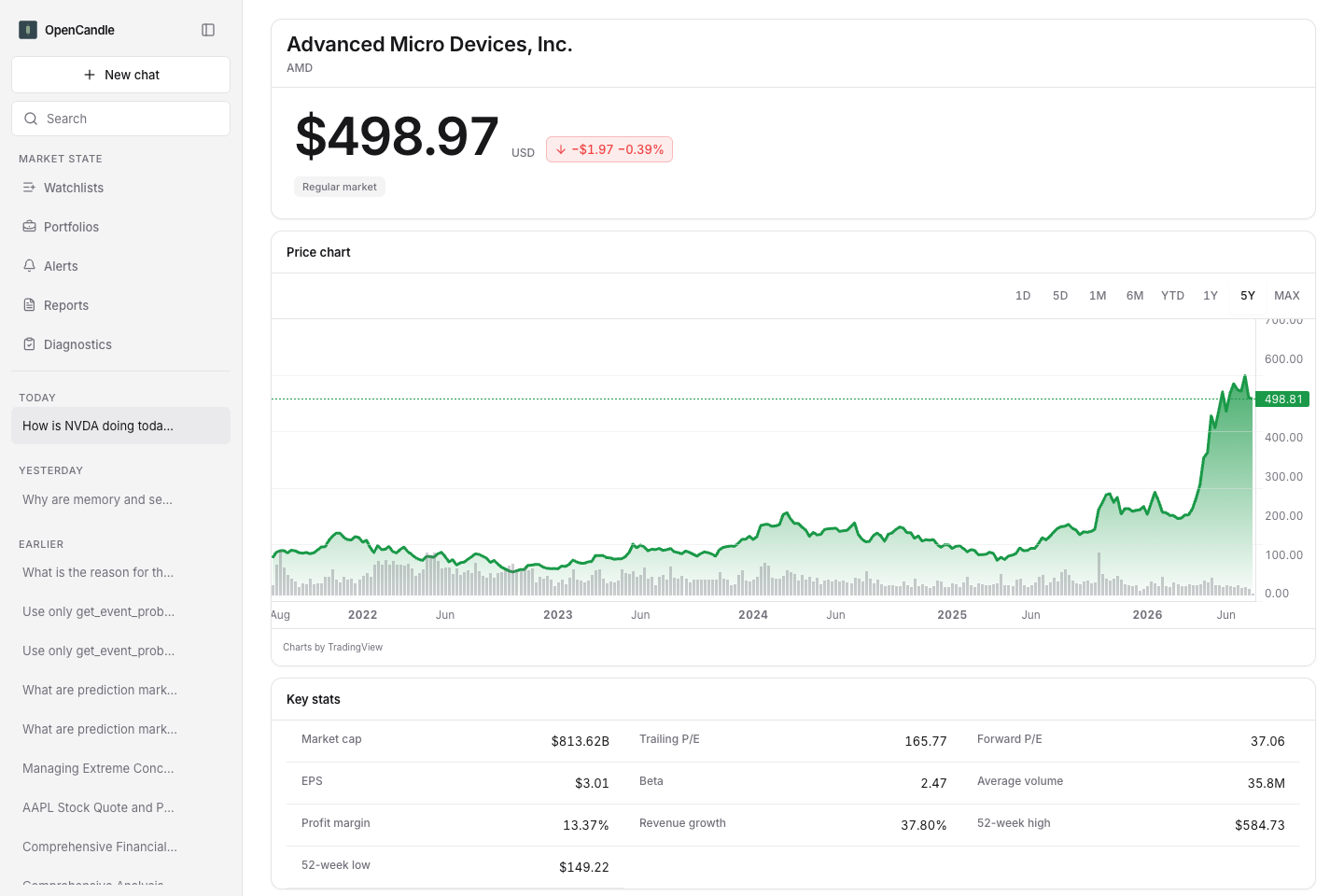Click the Diagnostics clipboard icon
This screenshot has width=1344, height=896.
click(29, 344)
